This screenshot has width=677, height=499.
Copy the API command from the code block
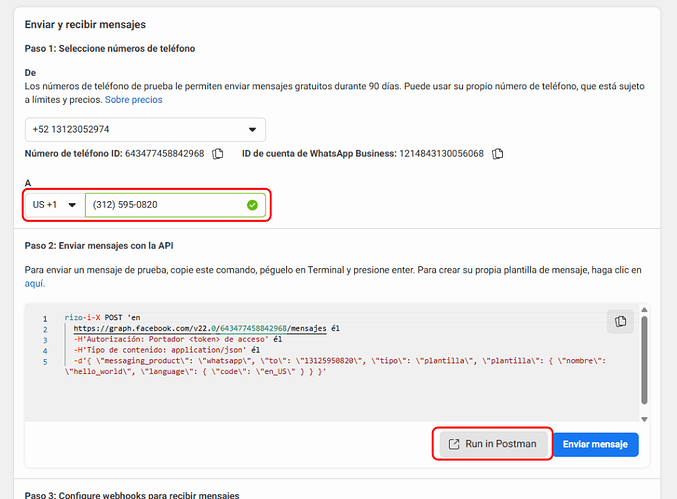point(621,321)
